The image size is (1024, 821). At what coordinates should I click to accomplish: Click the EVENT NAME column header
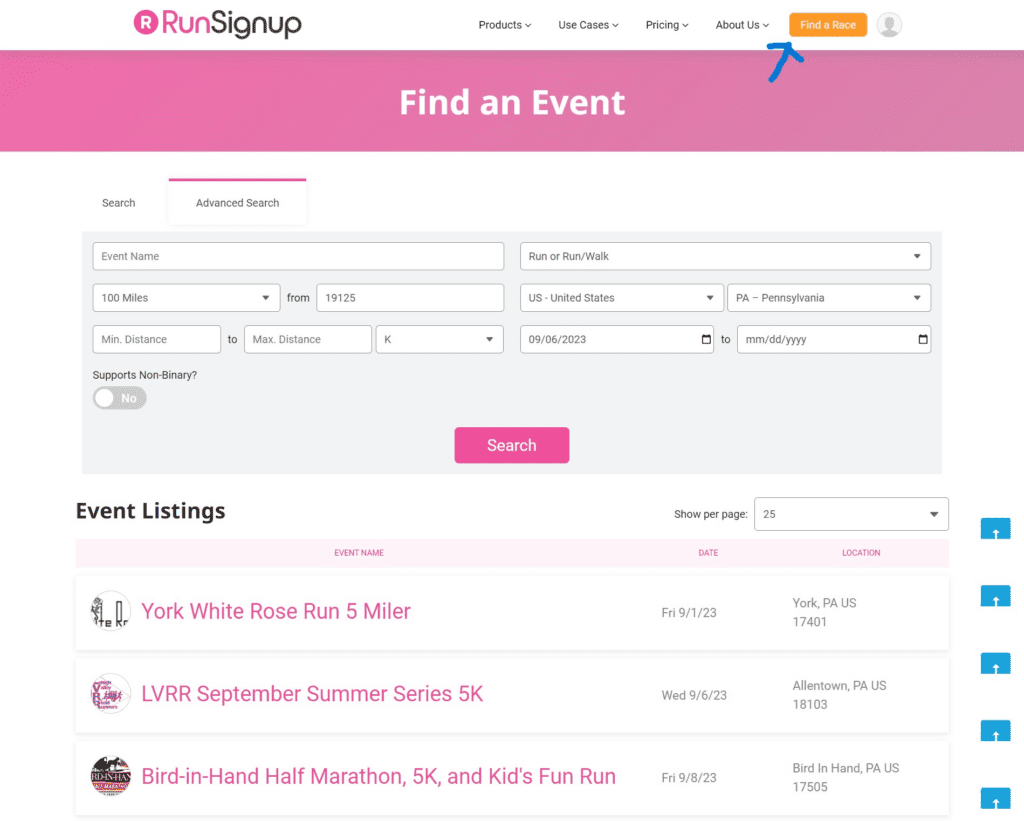(x=359, y=553)
